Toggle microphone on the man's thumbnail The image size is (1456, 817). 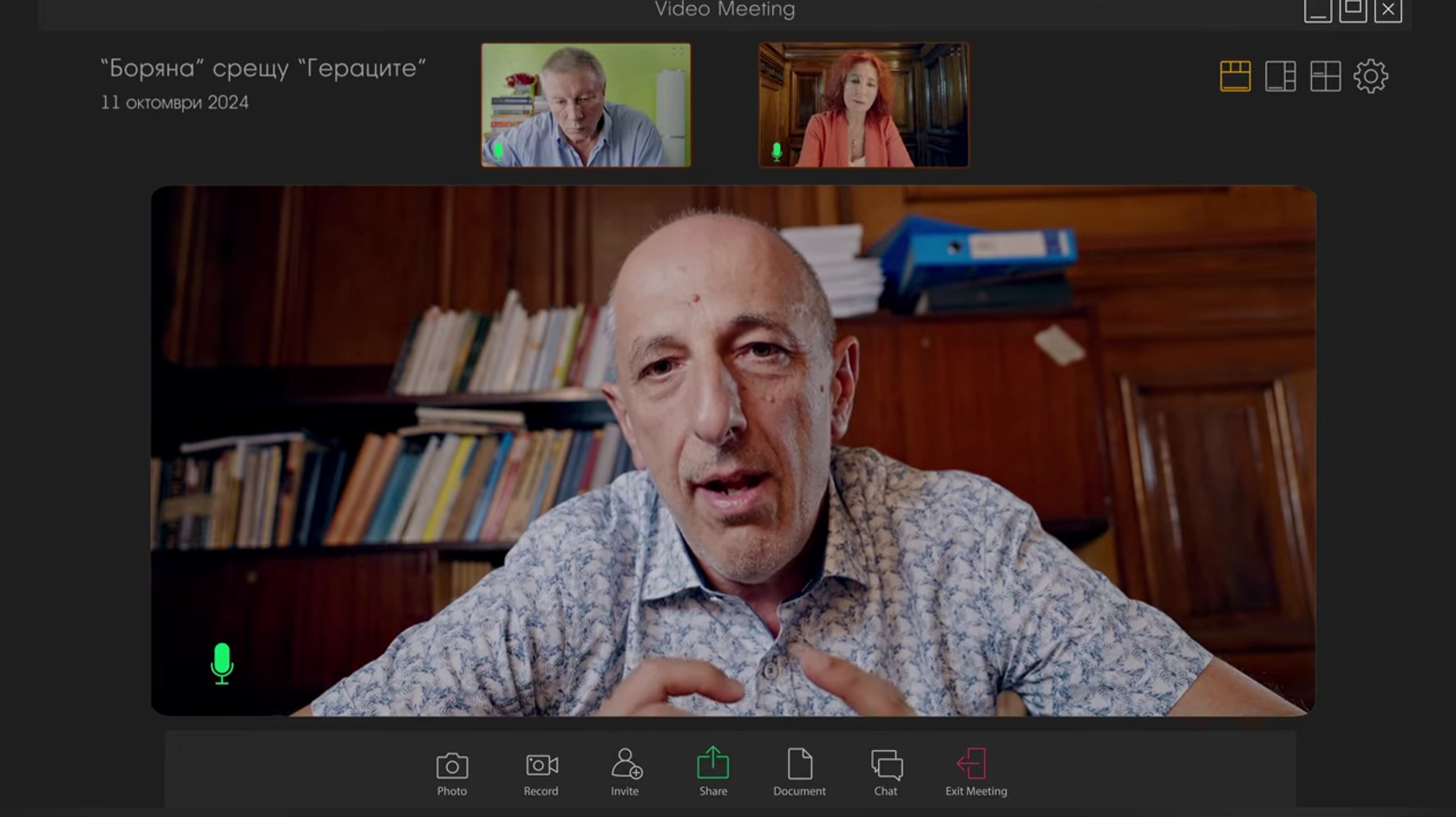(498, 150)
